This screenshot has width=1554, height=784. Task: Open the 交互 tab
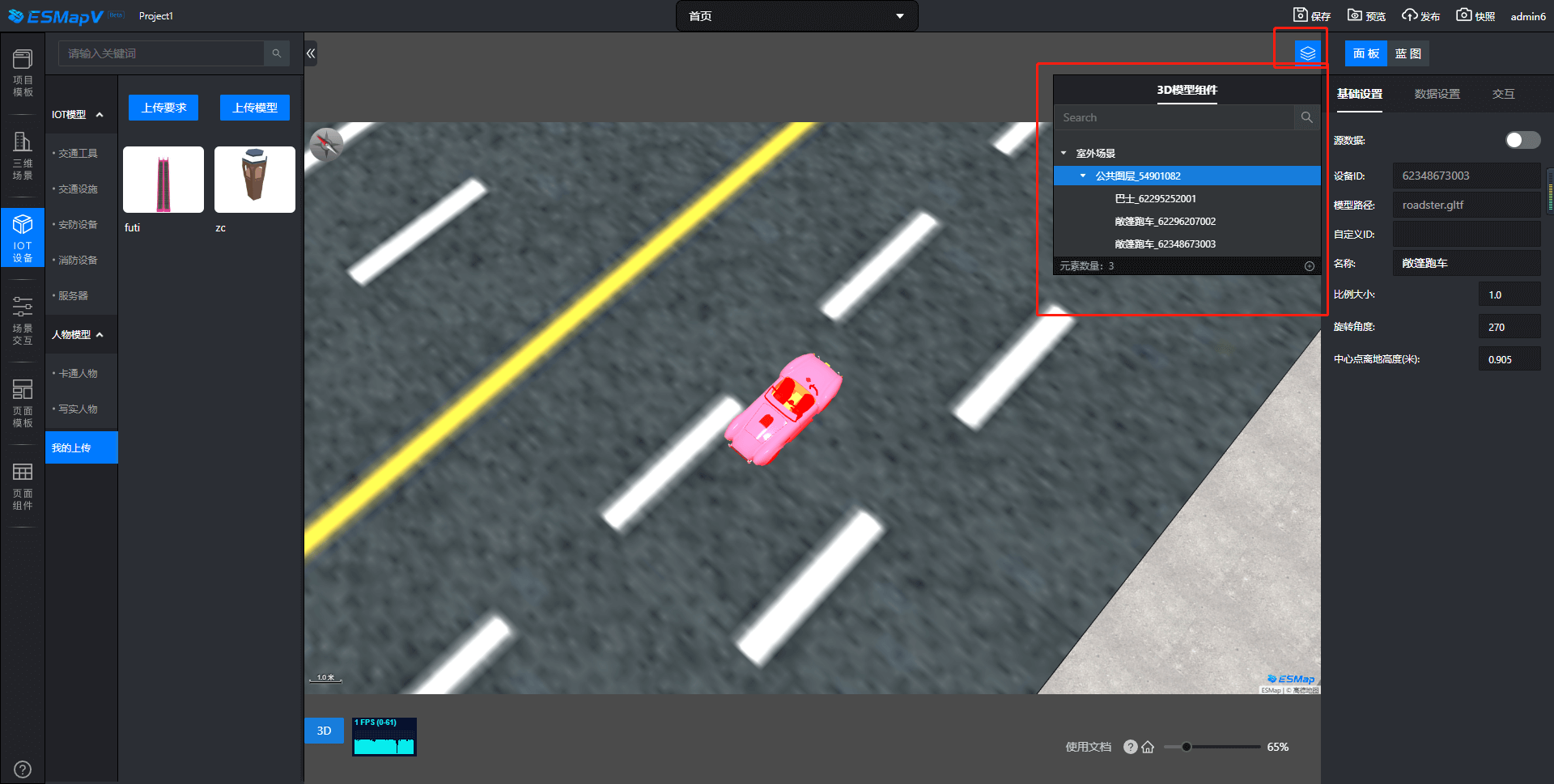tap(1503, 94)
